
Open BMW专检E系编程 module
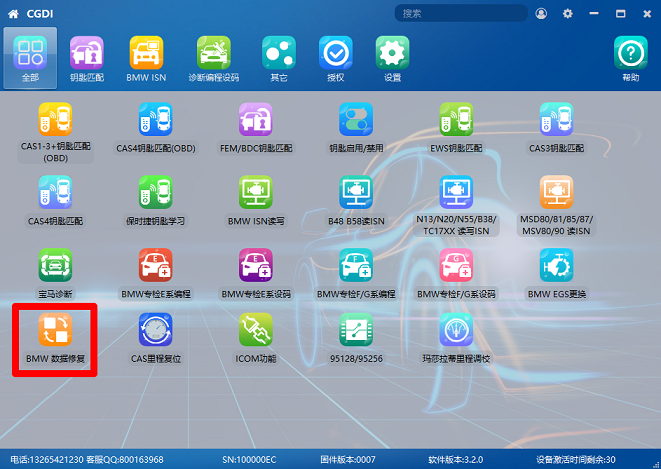click(x=156, y=273)
